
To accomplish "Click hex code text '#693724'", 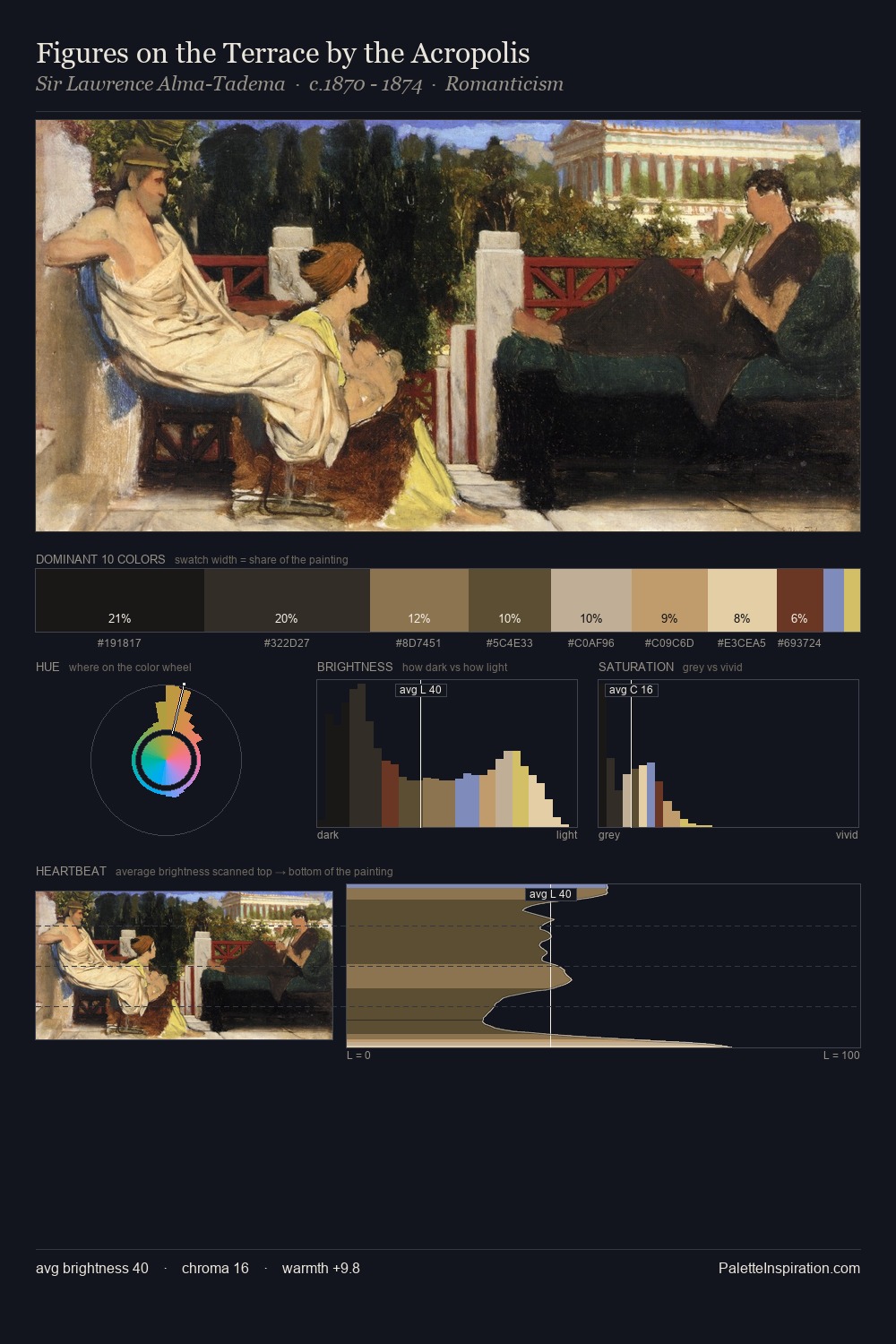I will click(799, 643).
